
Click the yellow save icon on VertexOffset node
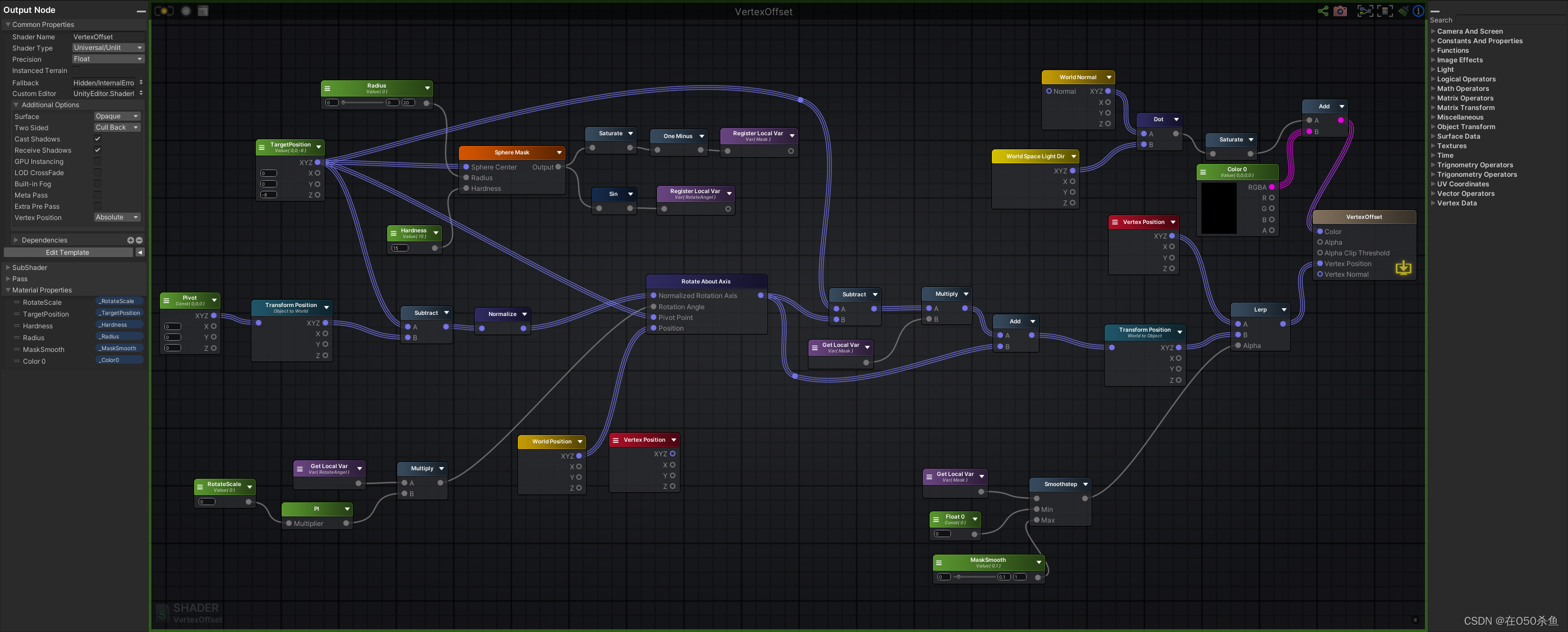click(x=1403, y=268)
